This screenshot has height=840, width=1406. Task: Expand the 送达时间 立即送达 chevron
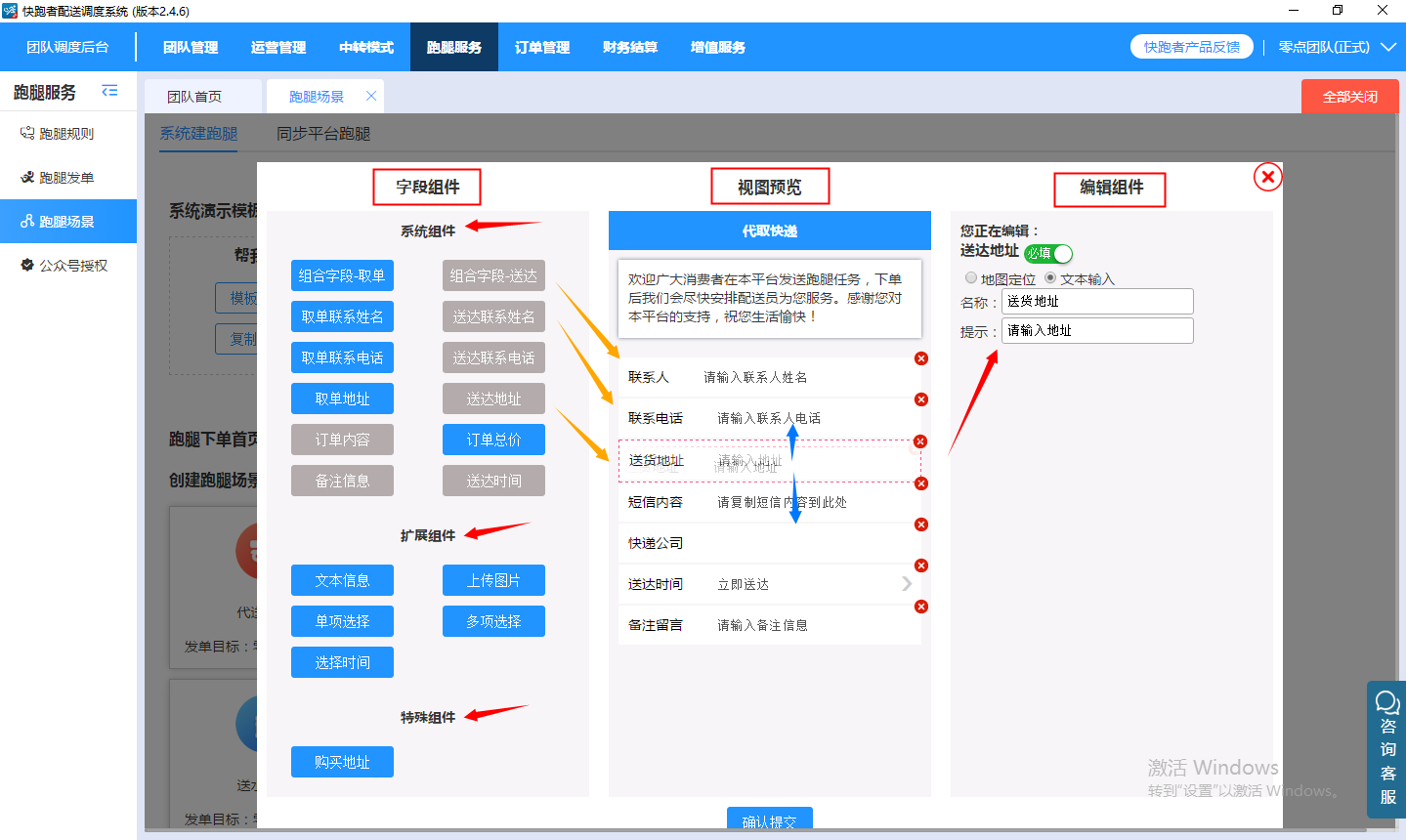[x=907, y=584]
